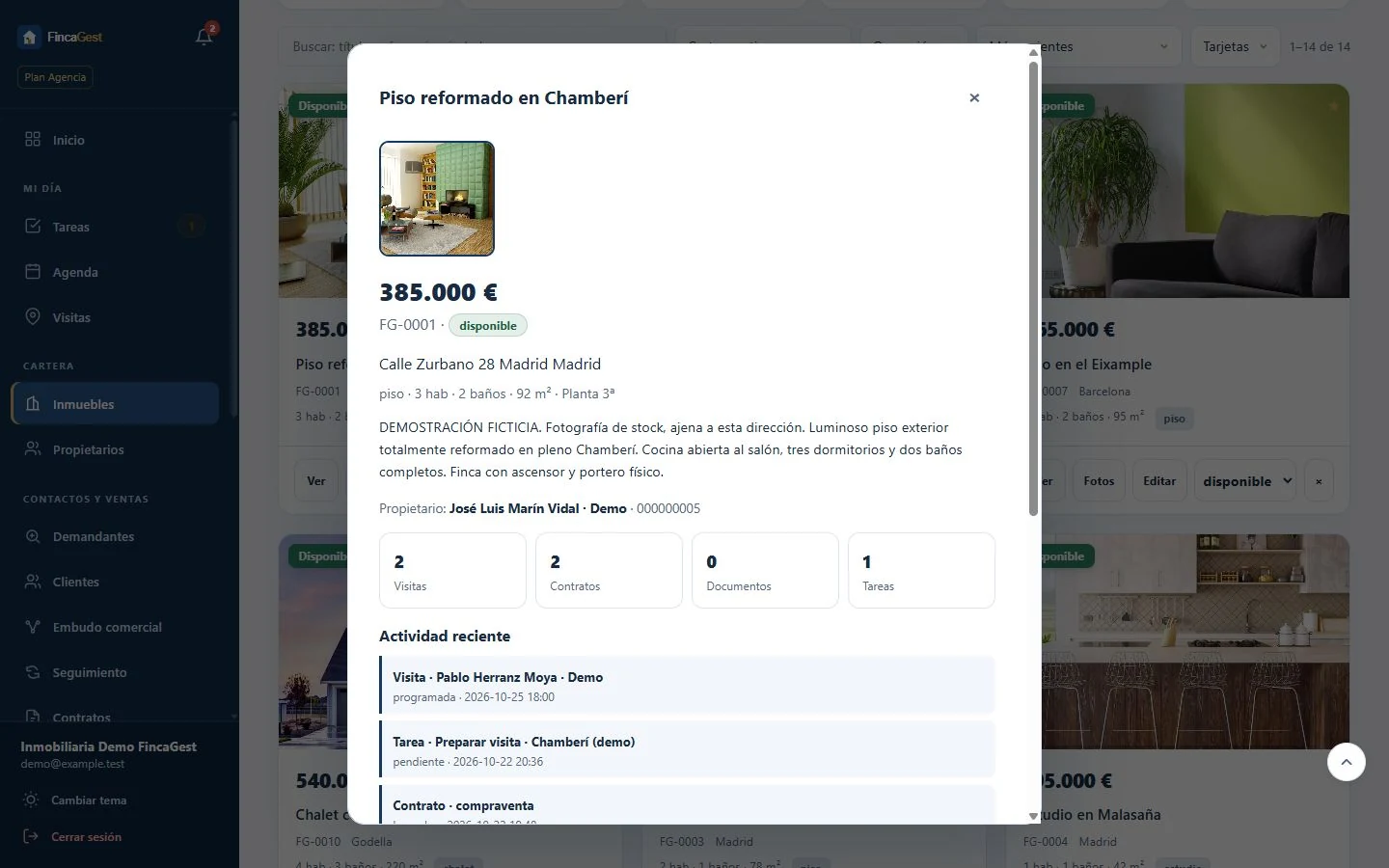
Task: Click the scroll-to-top arrow button
Action: (x=1347, y=762)
